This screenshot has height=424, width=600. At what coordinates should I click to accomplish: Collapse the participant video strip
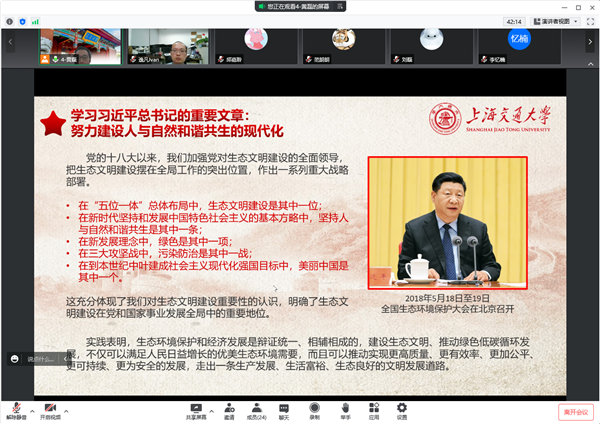[590, 64]
